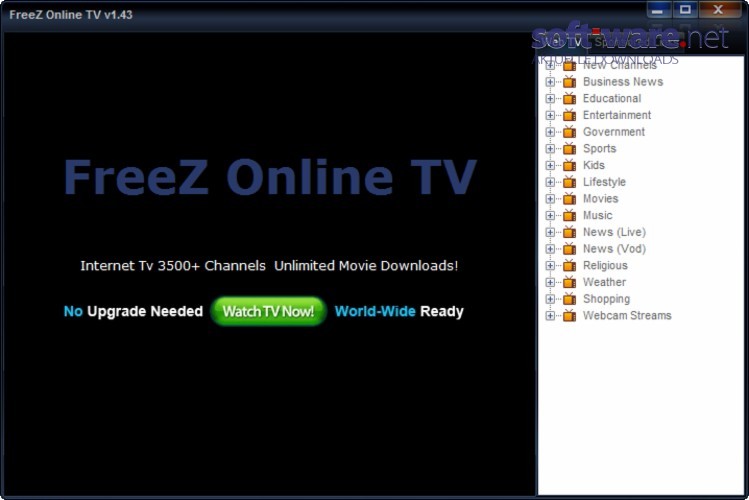749x500 pixels.
Task: Open the Weather node plus box
Action: (x=550, y=283)
